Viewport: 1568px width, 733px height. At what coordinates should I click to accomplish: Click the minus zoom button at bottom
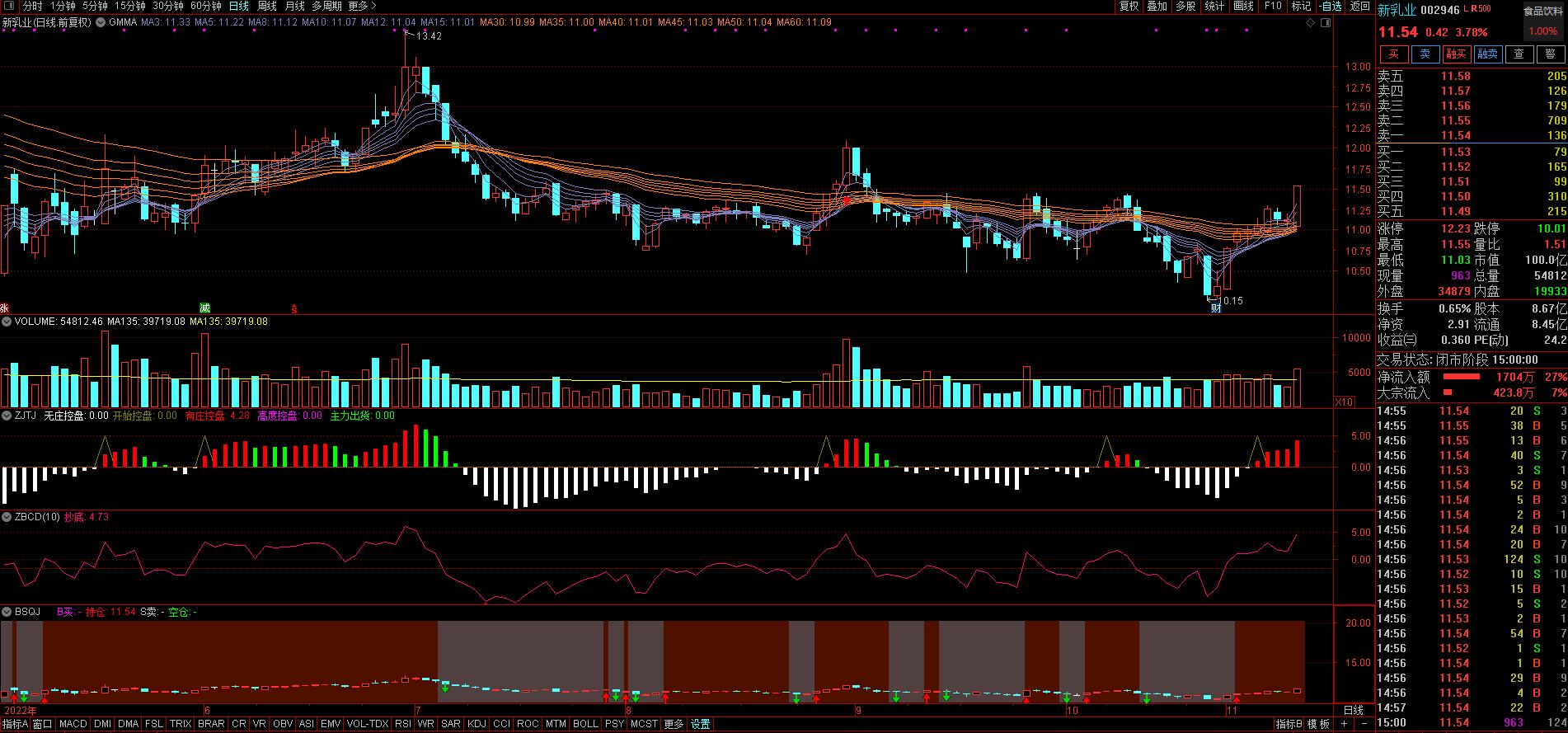(x=1363, y=724)
